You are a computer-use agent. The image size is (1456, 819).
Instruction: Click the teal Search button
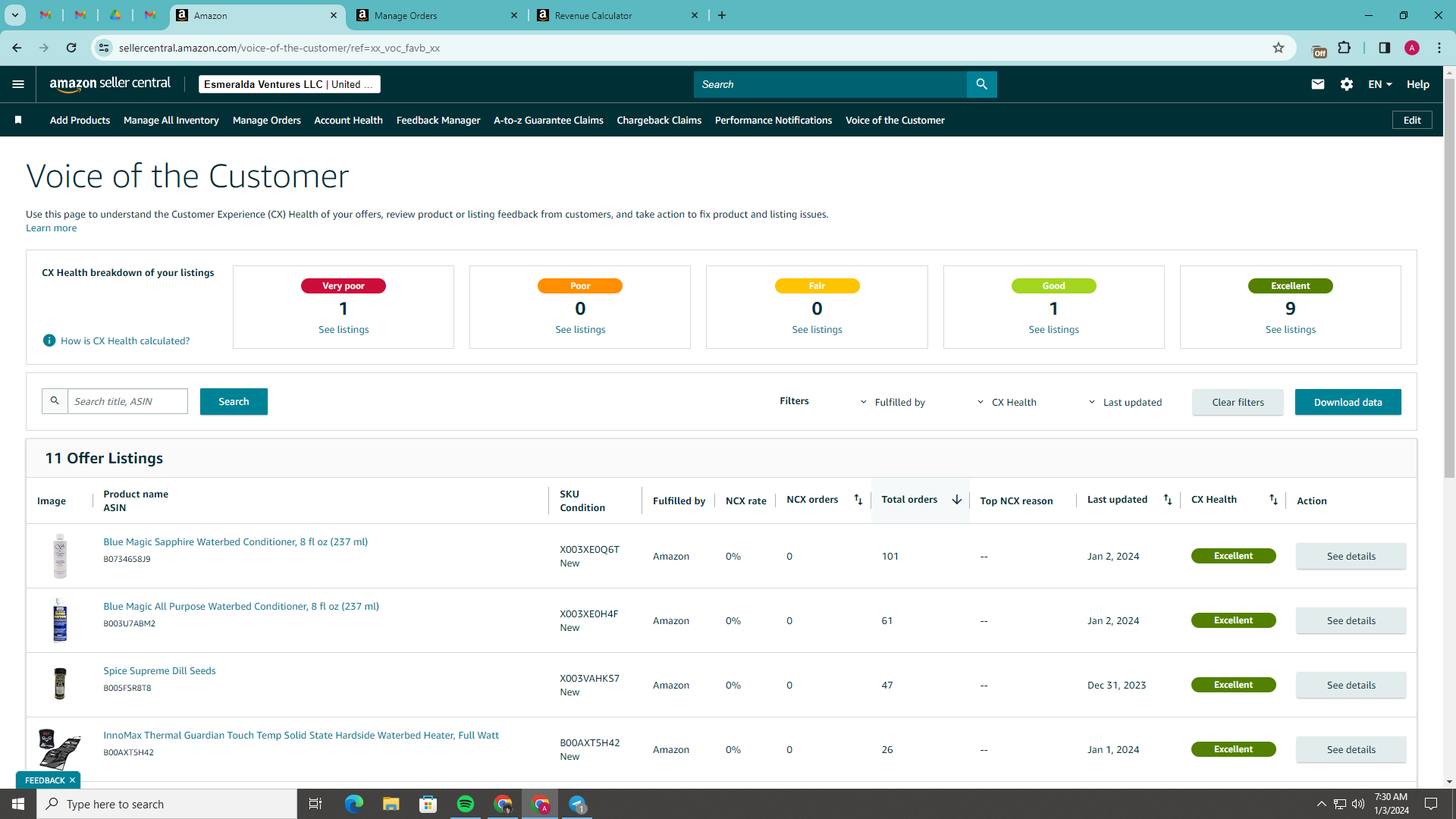coord(234,401)
